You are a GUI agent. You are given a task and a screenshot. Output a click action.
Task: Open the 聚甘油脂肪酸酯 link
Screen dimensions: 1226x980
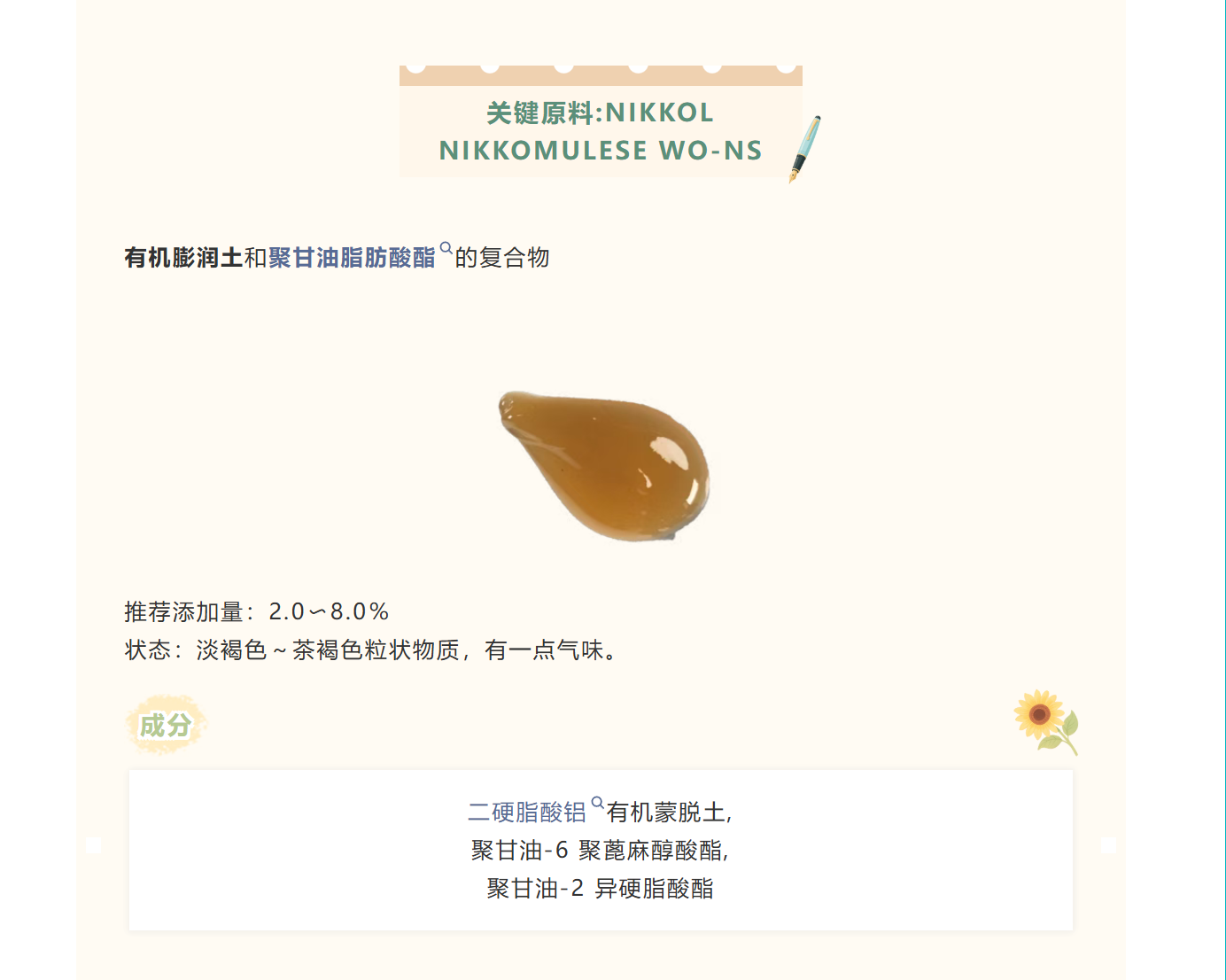coord(352,258)
